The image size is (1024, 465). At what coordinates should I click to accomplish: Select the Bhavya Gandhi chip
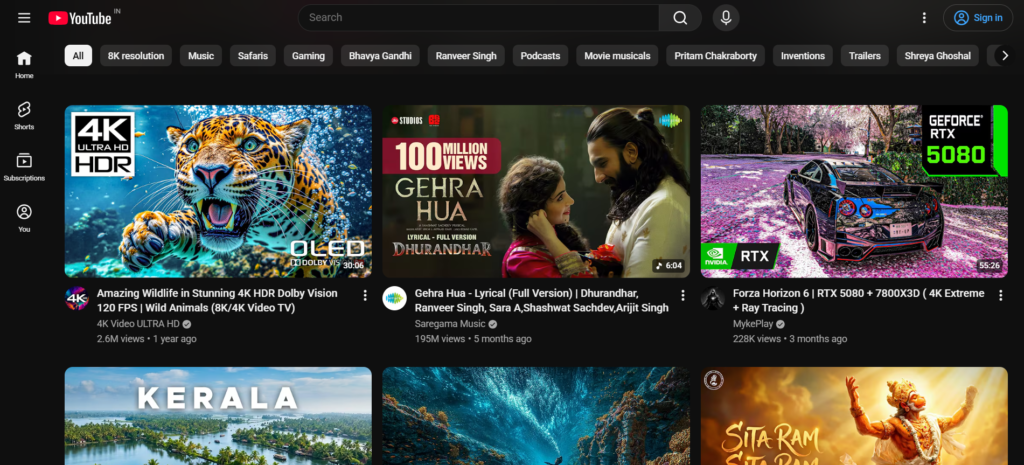pos(380,56)
